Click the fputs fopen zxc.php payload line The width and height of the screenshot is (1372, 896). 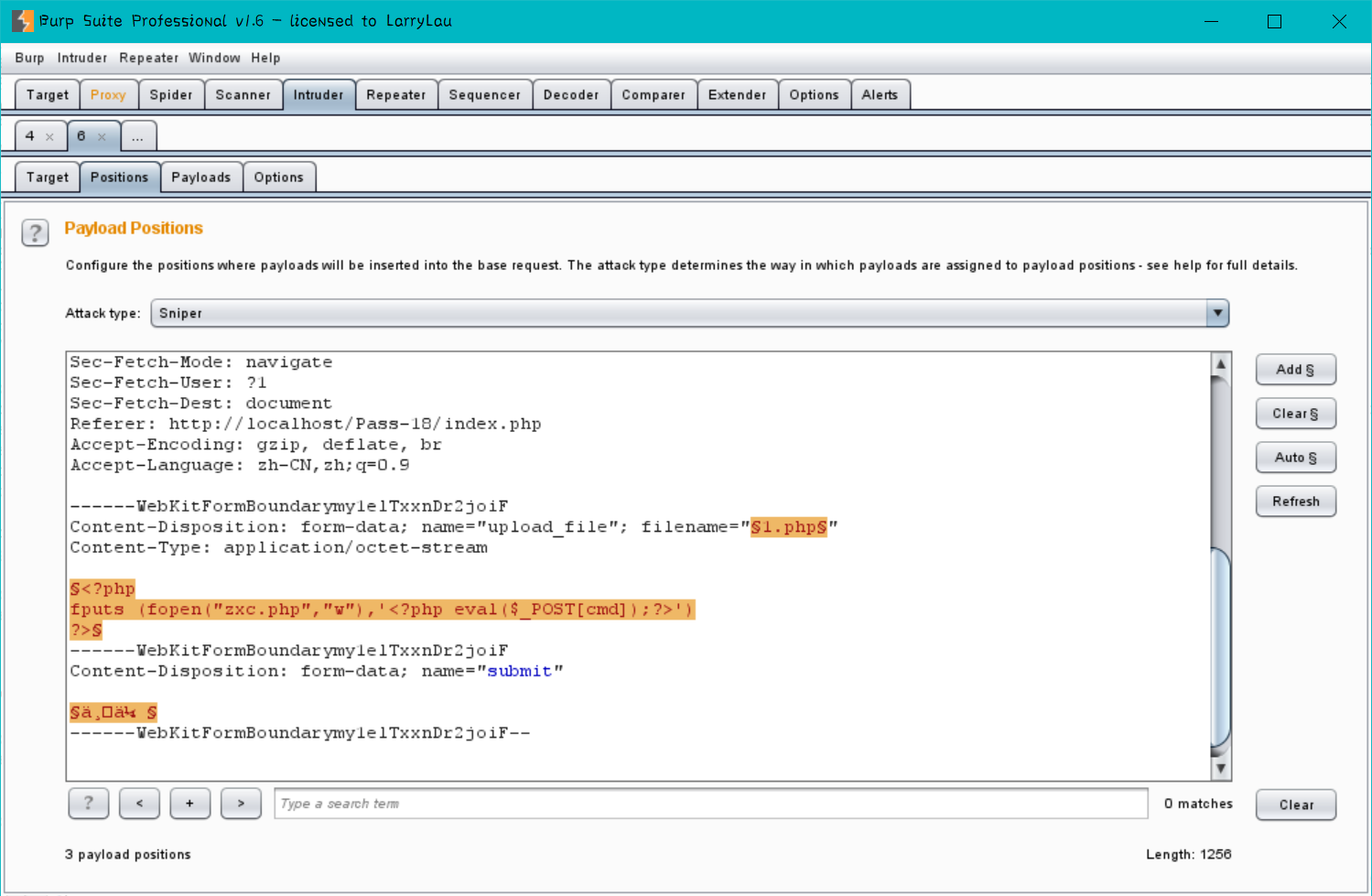coord(383,610)
